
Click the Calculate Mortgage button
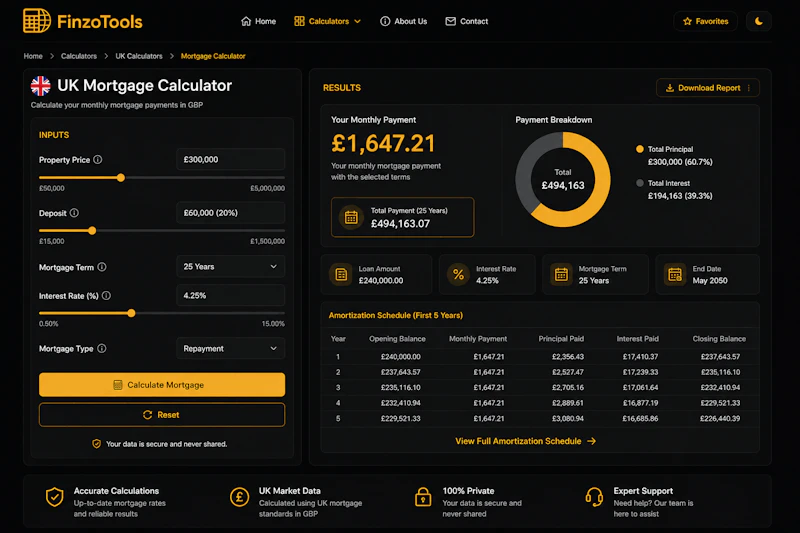click(x=162, y=385)
